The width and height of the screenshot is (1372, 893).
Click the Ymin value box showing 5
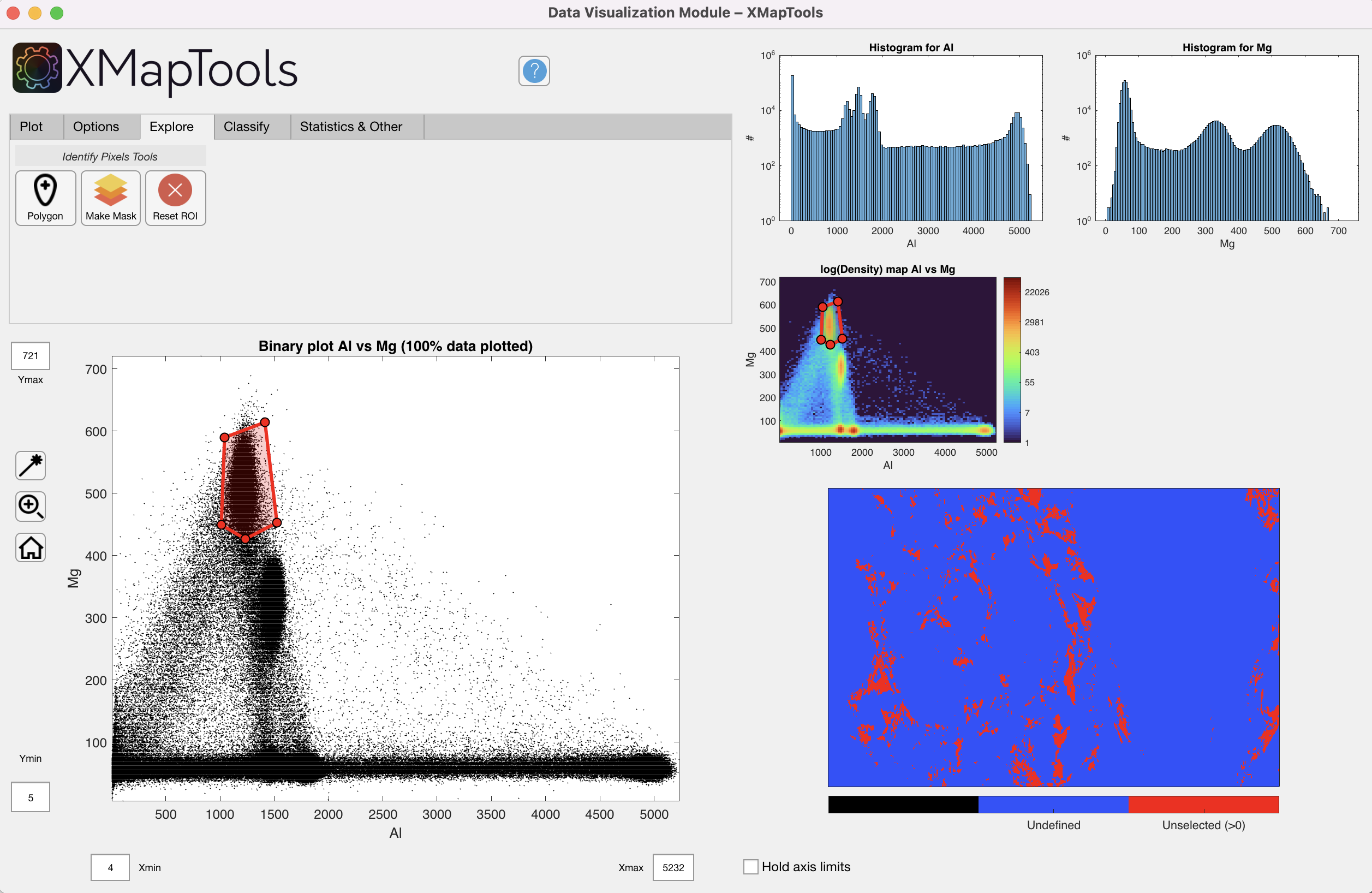30,797
